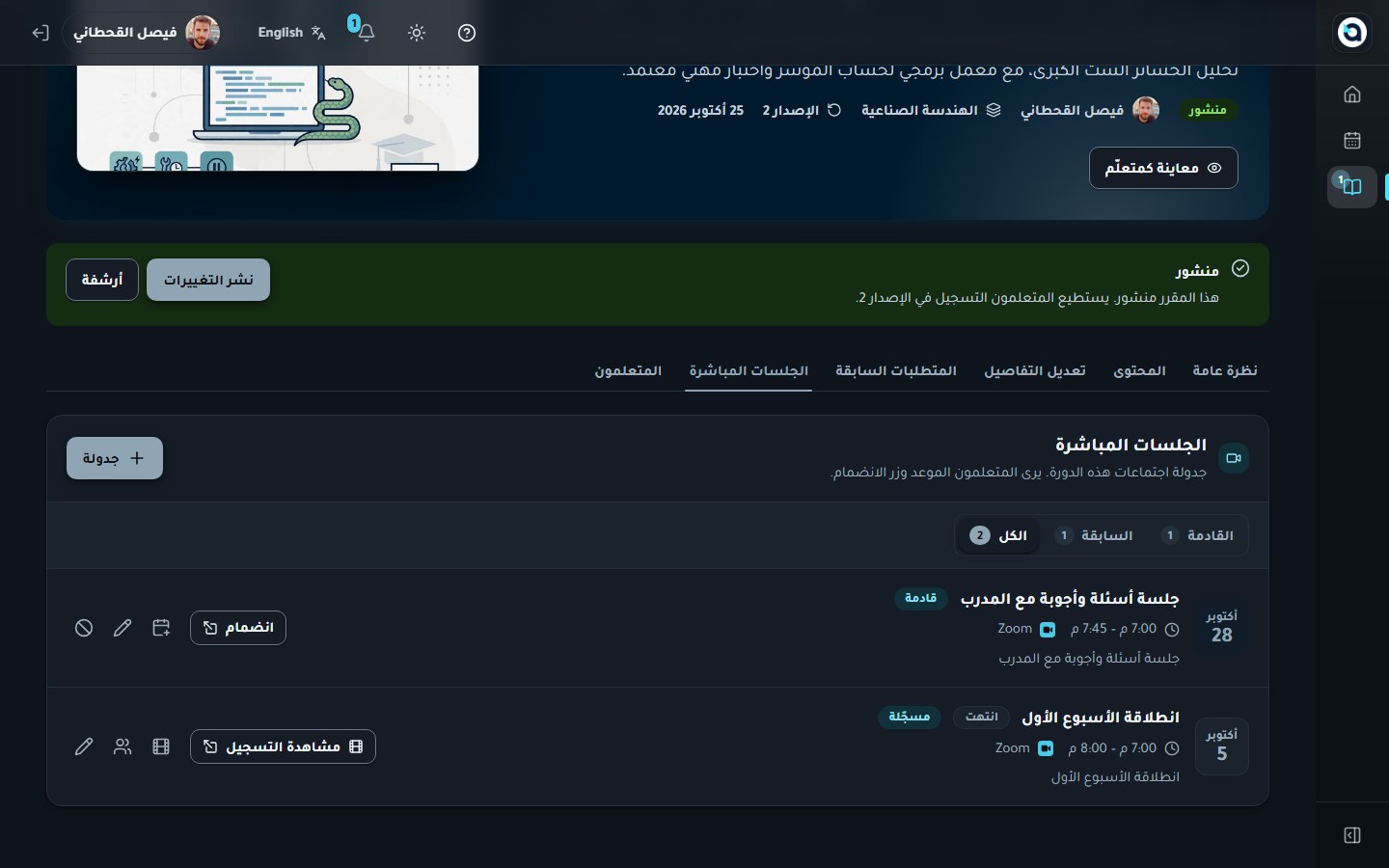
Task: Click معاينة كمتعلّم preview button
Action: click(1163, 168)
